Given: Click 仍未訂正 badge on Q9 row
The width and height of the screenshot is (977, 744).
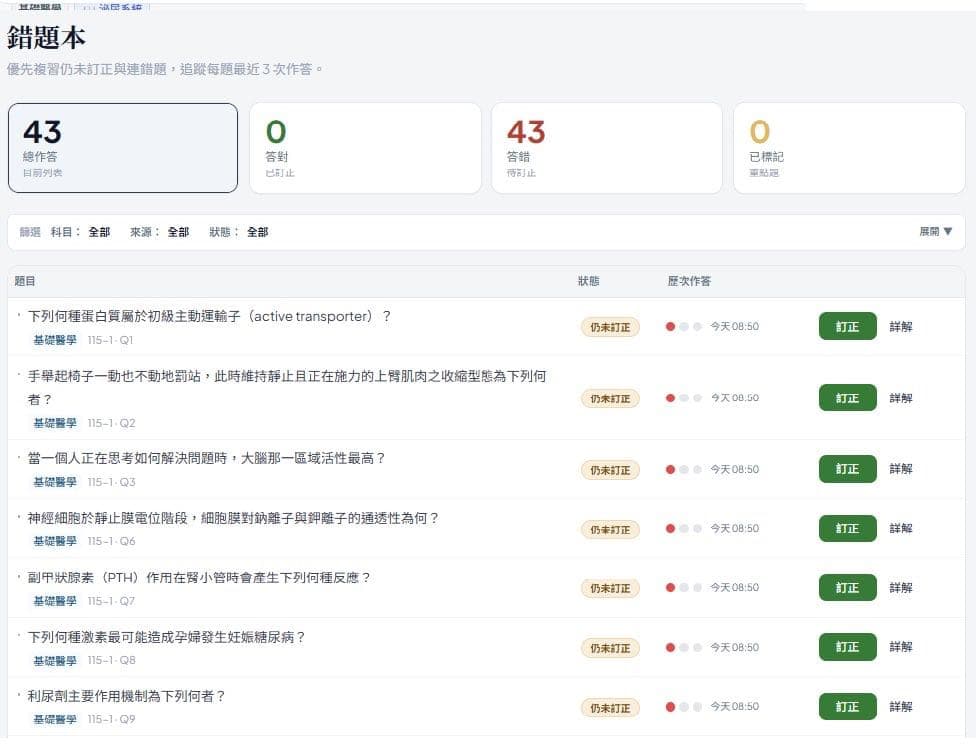Looking at the screenshot, I should click(x=610, y=708).
